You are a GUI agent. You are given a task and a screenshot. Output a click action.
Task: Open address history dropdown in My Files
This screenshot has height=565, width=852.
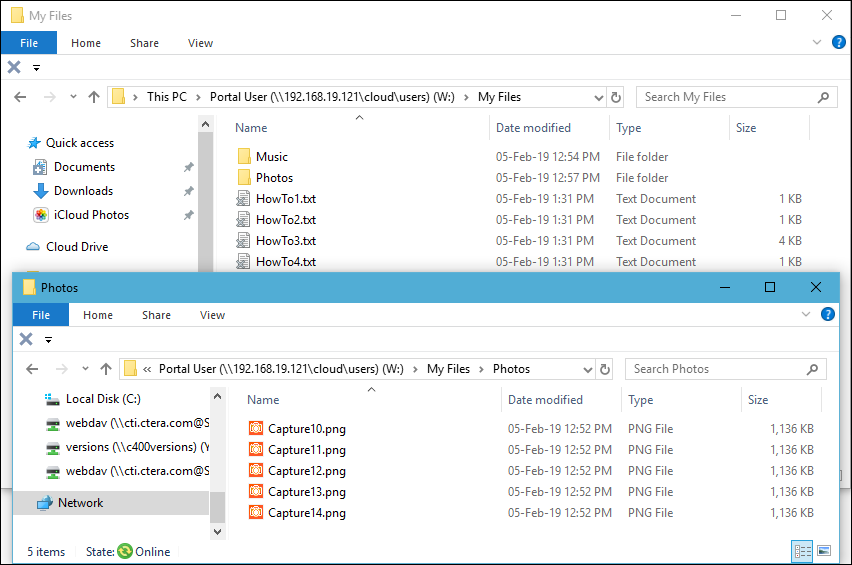pyautogui.click(x=598, y=97)
